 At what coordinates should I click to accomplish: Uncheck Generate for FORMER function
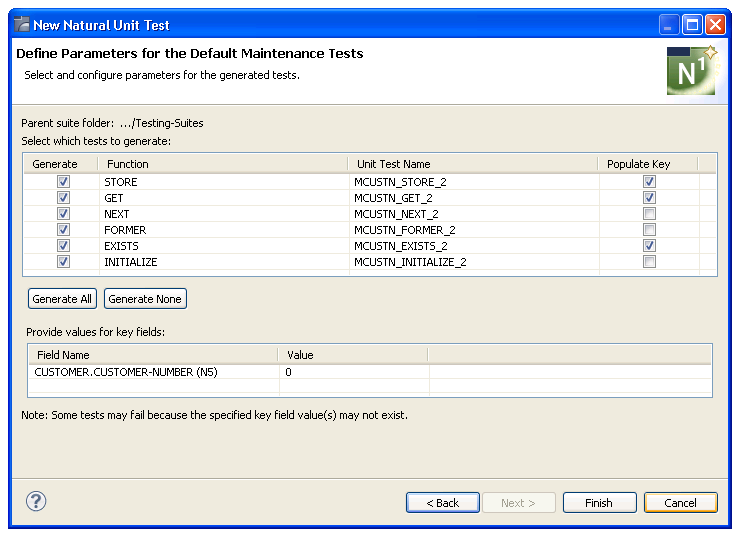tap(63, 229)
